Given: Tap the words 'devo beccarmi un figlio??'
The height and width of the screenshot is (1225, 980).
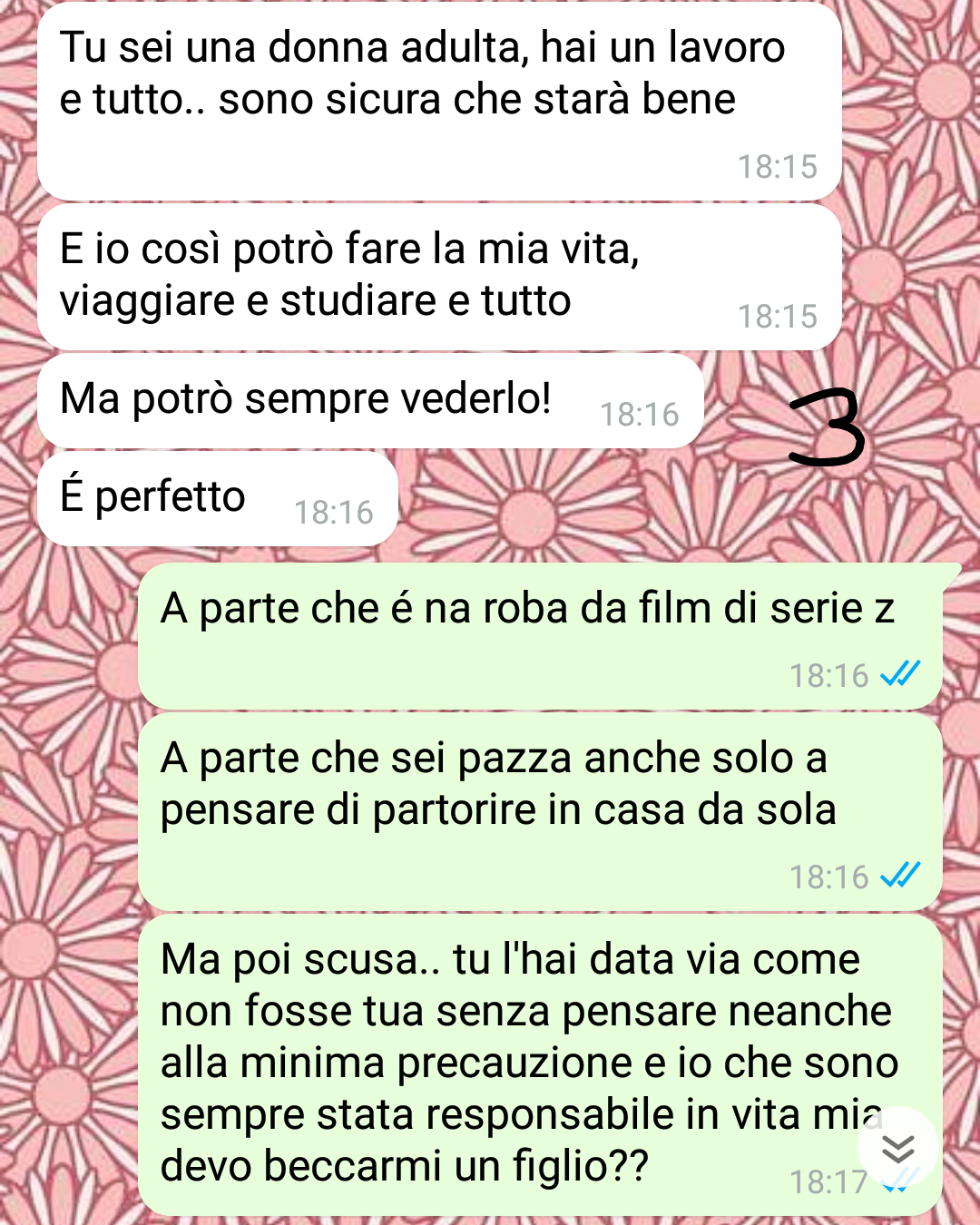Looking at the screenshot, I should pyautogui.click(x=405, y=1167).
